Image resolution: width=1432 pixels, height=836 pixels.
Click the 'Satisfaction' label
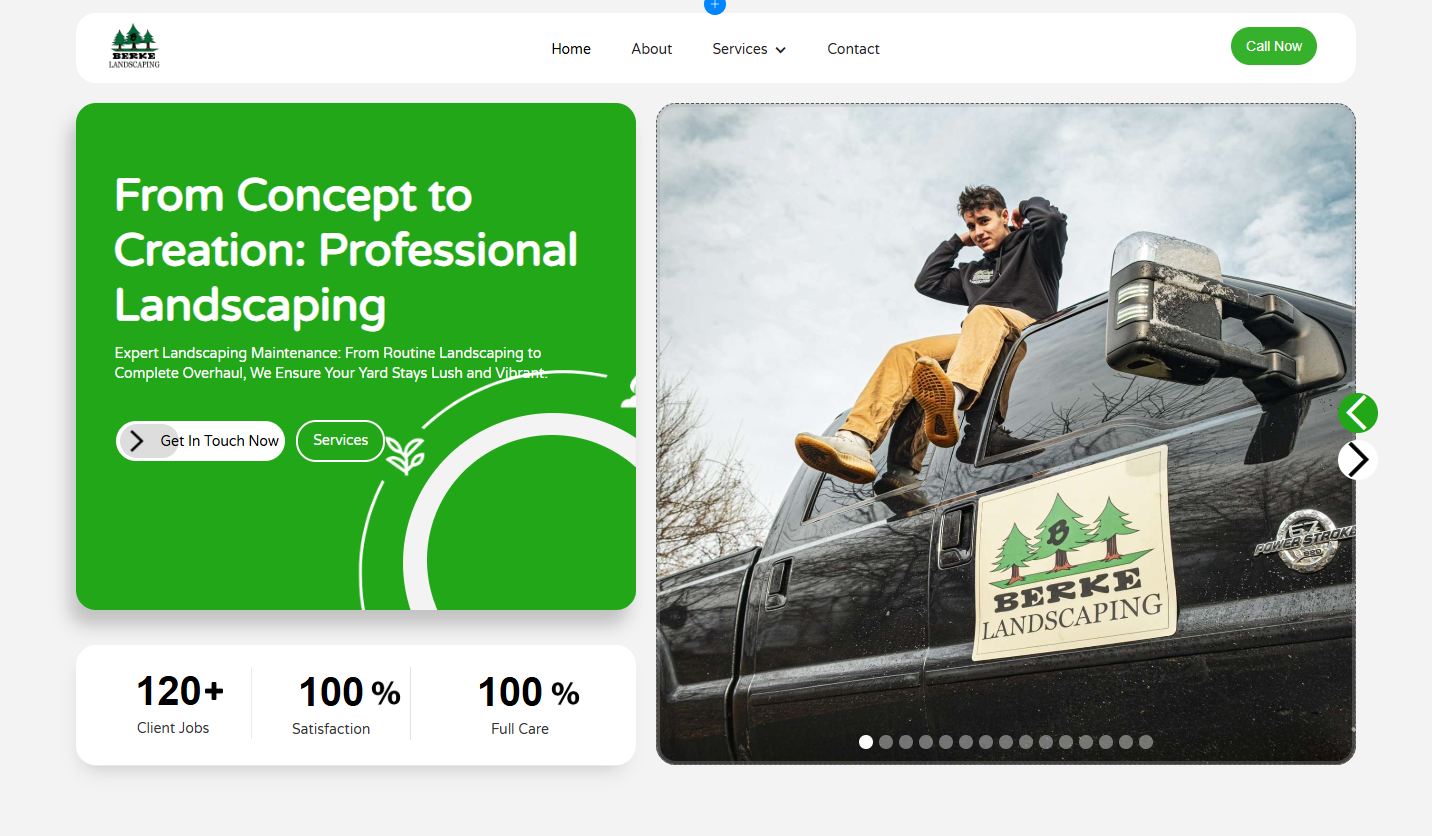click(331, 729)
